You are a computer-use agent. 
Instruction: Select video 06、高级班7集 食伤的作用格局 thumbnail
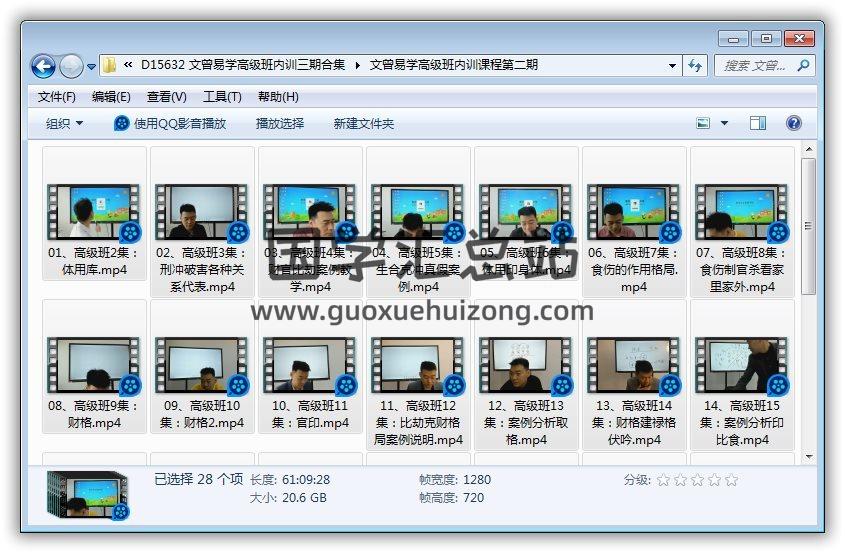point(634,212)
